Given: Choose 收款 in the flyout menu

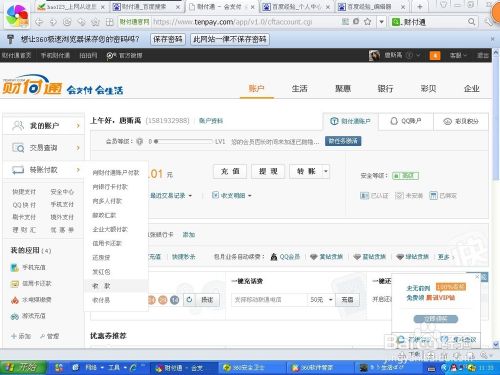Looking at the screenshot, I should [101, 286].
